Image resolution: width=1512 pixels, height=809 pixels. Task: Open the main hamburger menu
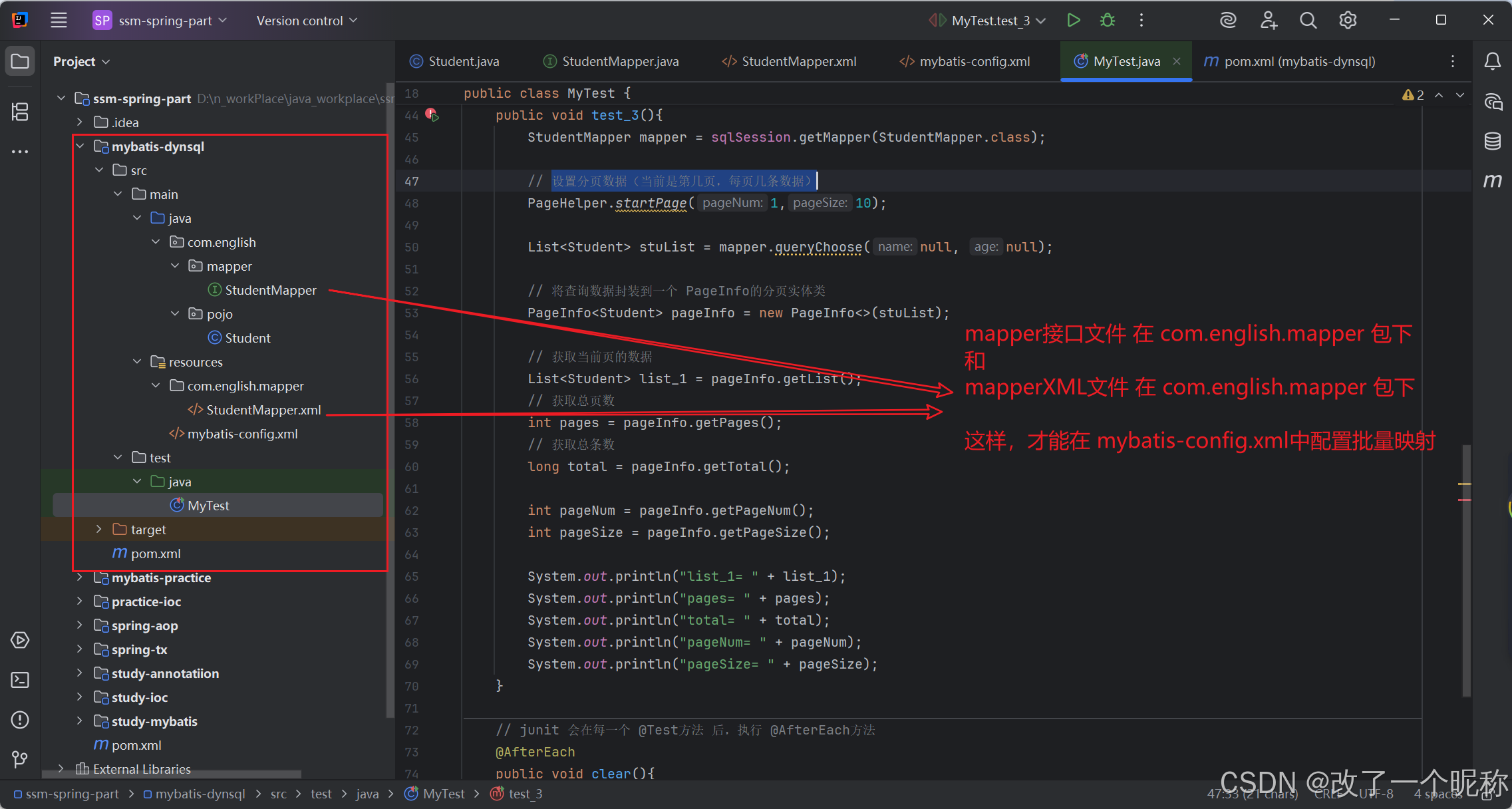point(59,21)
